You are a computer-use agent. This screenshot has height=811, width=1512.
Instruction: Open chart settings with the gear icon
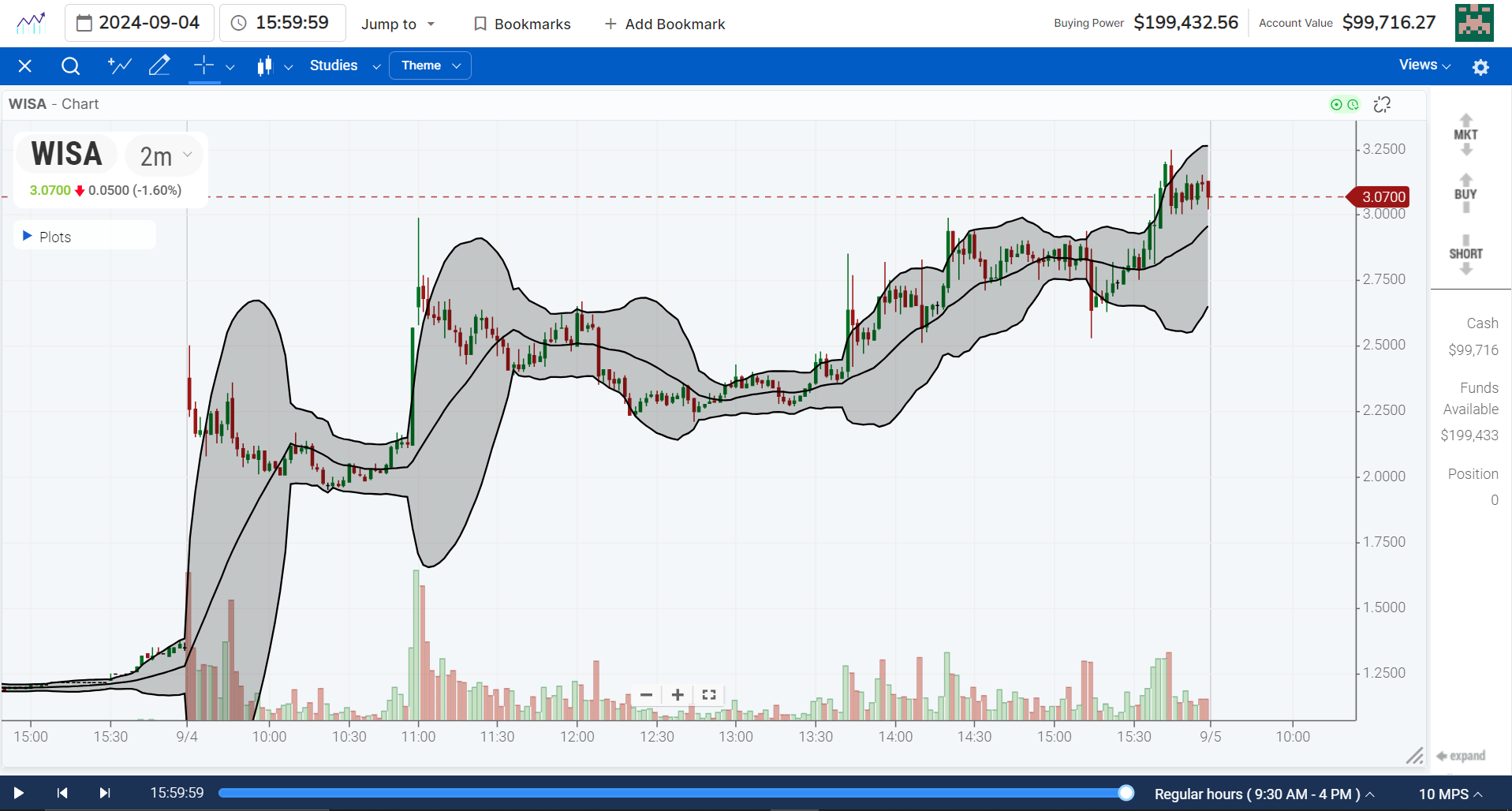[1480, 66]
